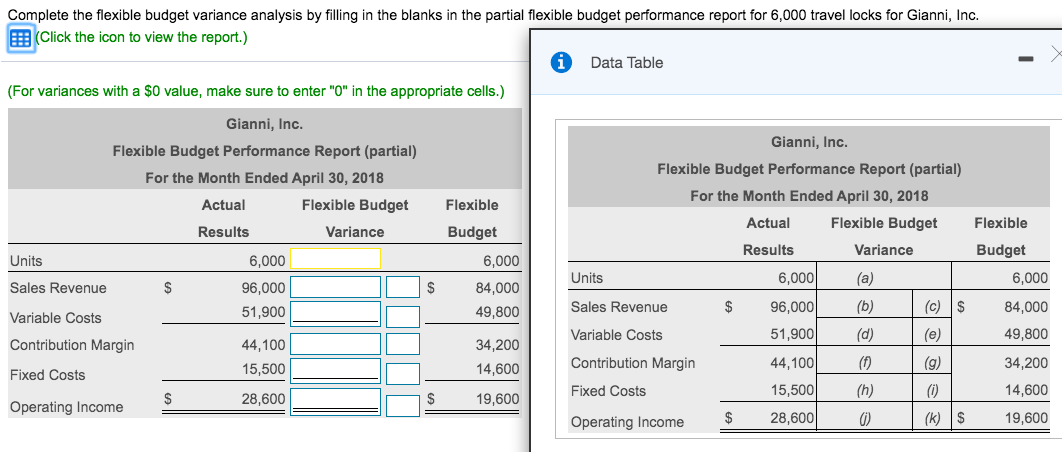Click 51,900 actual variable costs in main report

(x=263, y=312)
